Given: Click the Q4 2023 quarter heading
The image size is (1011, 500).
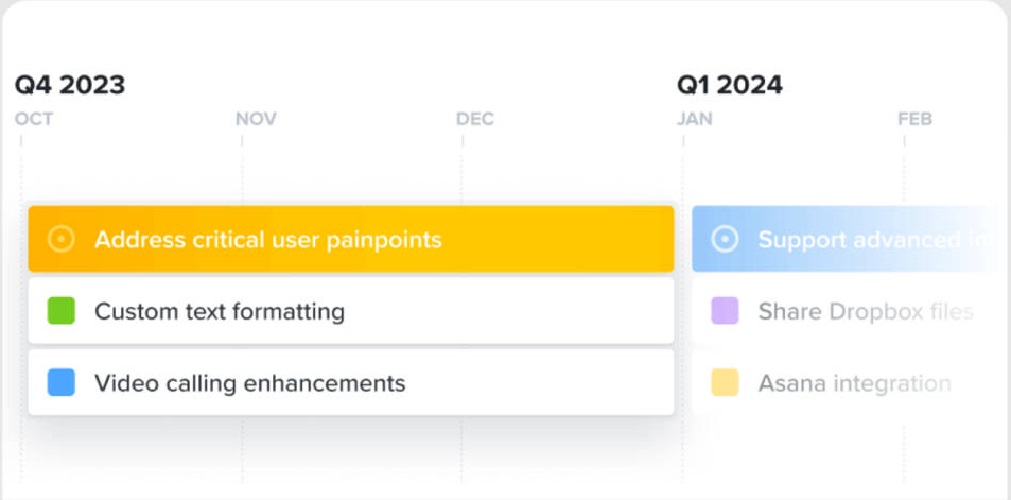Looking at the screenshot, I should pos(70,85).
